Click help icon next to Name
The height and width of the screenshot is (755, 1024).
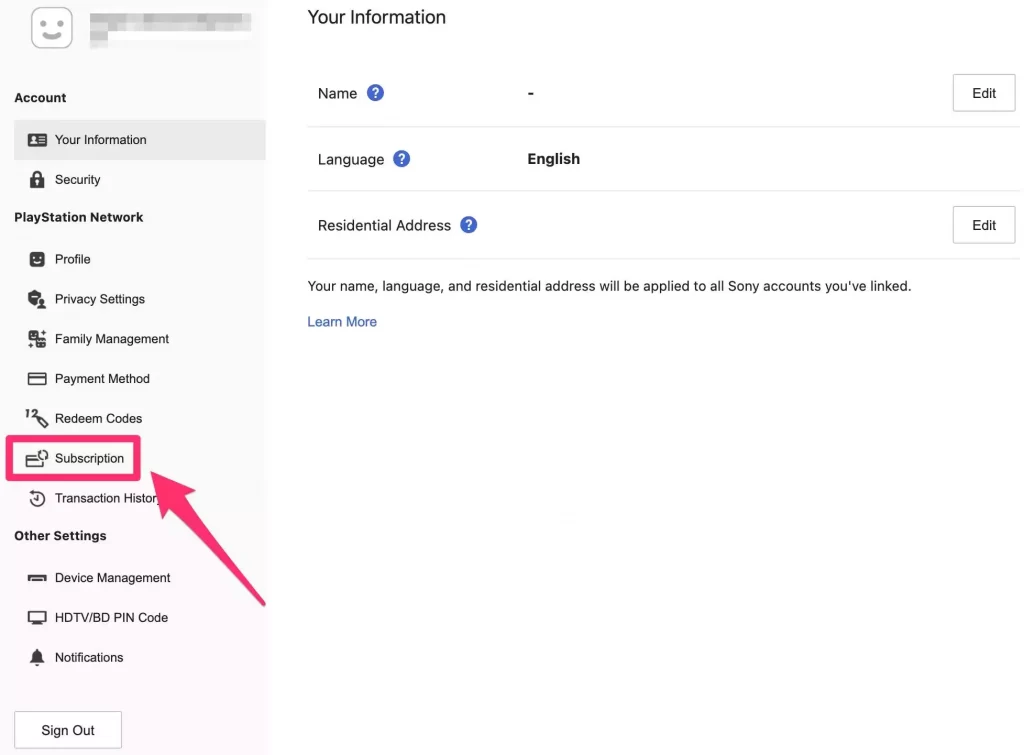pyautogui.click(x=375, y=93)
